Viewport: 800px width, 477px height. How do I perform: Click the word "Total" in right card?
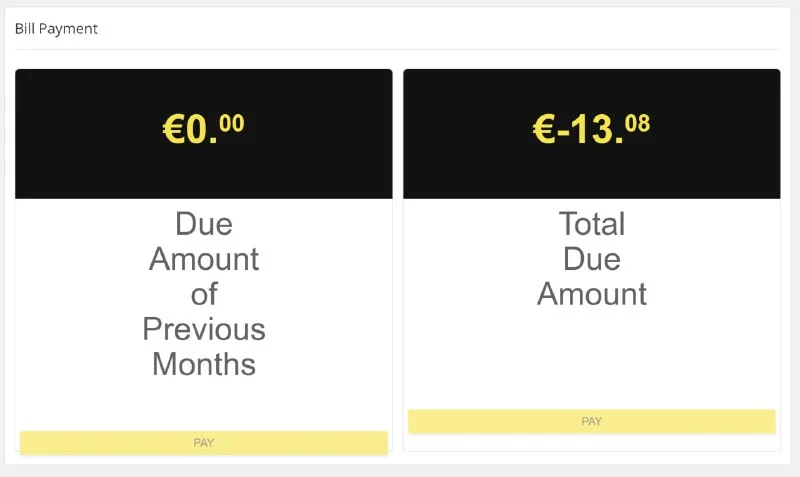(592, 223)
